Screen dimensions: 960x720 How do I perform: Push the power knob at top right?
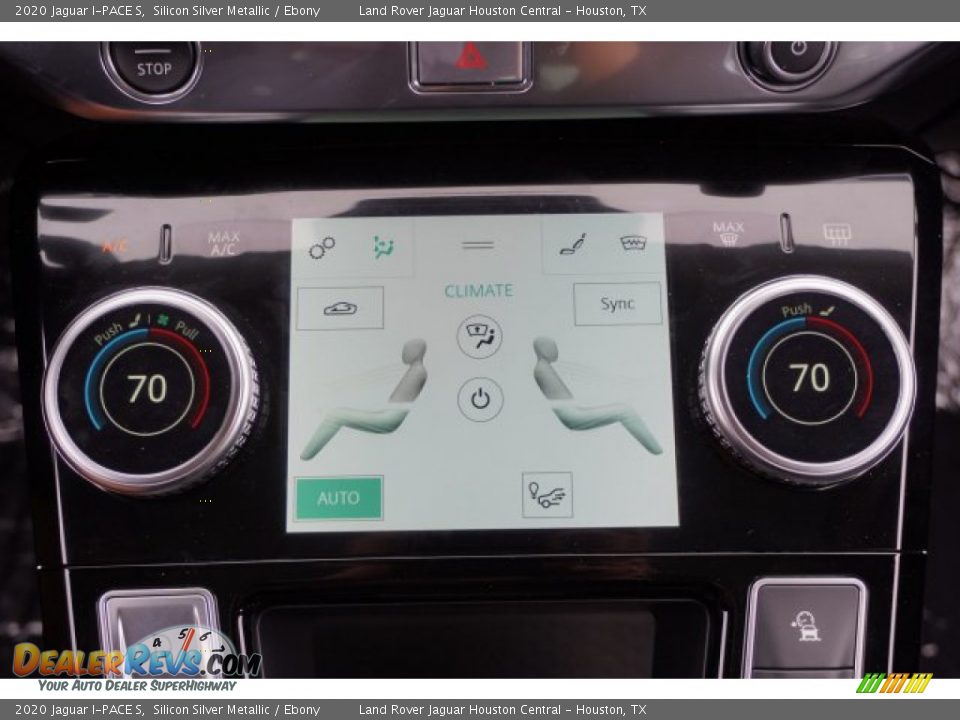(787, 61)
